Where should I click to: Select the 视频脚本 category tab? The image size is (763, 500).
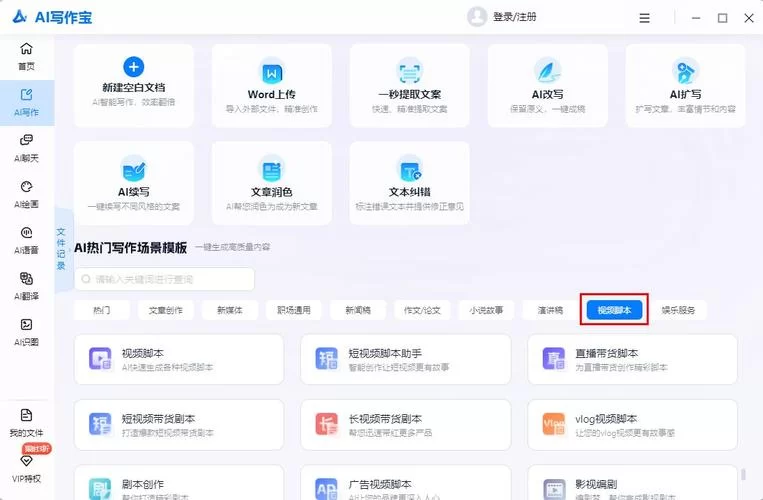[x=614, y=310]
